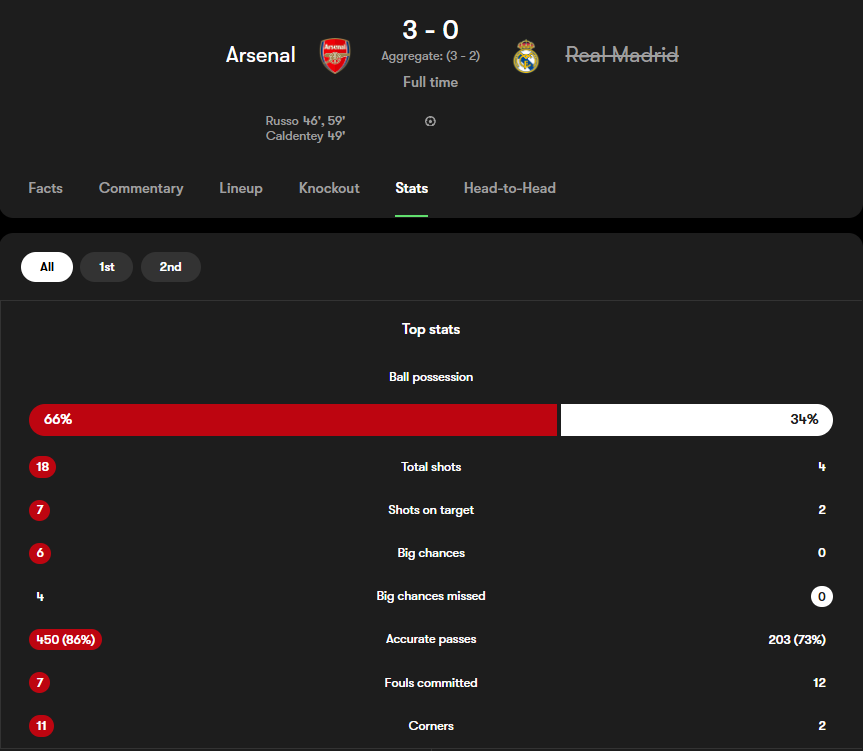This screenshot has width=863, height=751.
Task: Open the Head-to-Head tab
Action: point(510,188)
